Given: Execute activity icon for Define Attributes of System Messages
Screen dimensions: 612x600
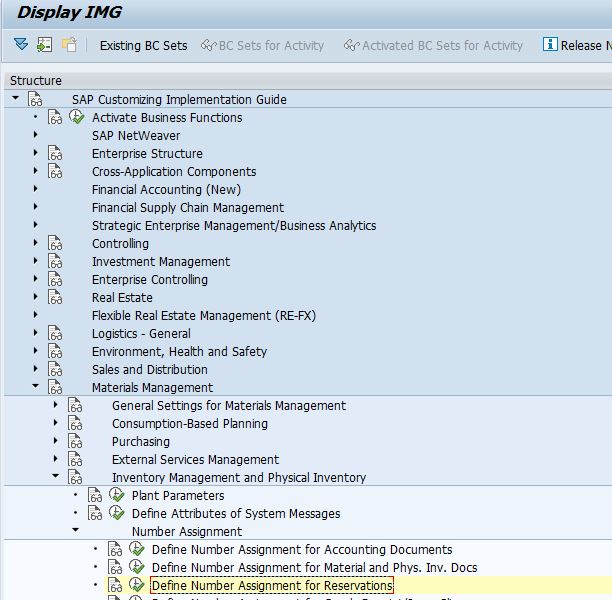Looking at the screenshot, I should tap(117, 513).
